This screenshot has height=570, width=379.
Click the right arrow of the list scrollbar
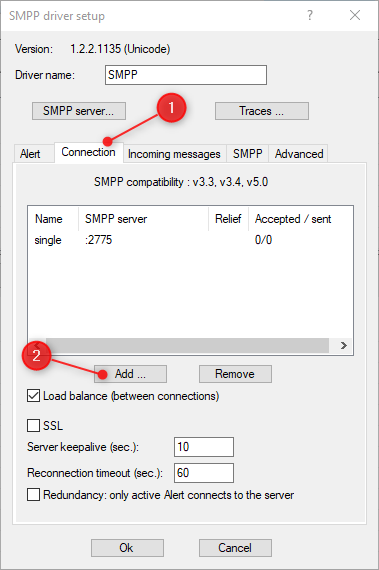[343, 345]
